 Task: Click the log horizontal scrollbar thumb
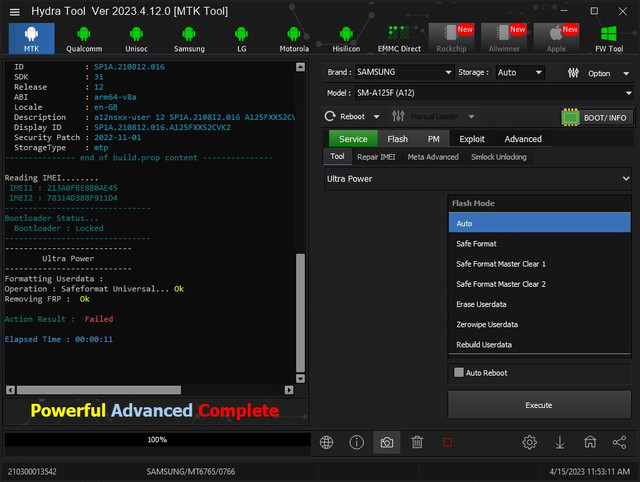99,390
